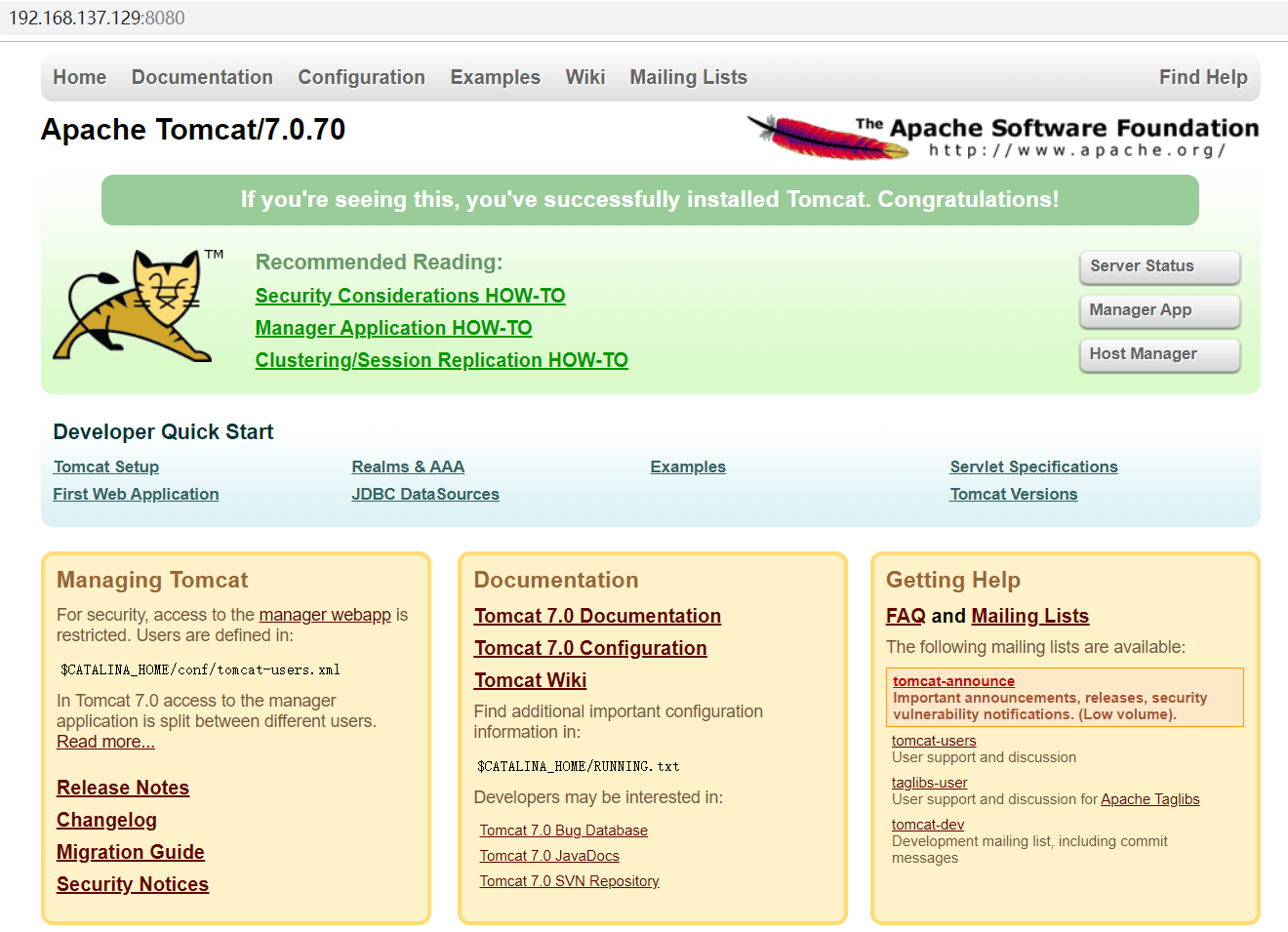Click the browser address bar URL
Screen dimensions: 1288x932
97,18
